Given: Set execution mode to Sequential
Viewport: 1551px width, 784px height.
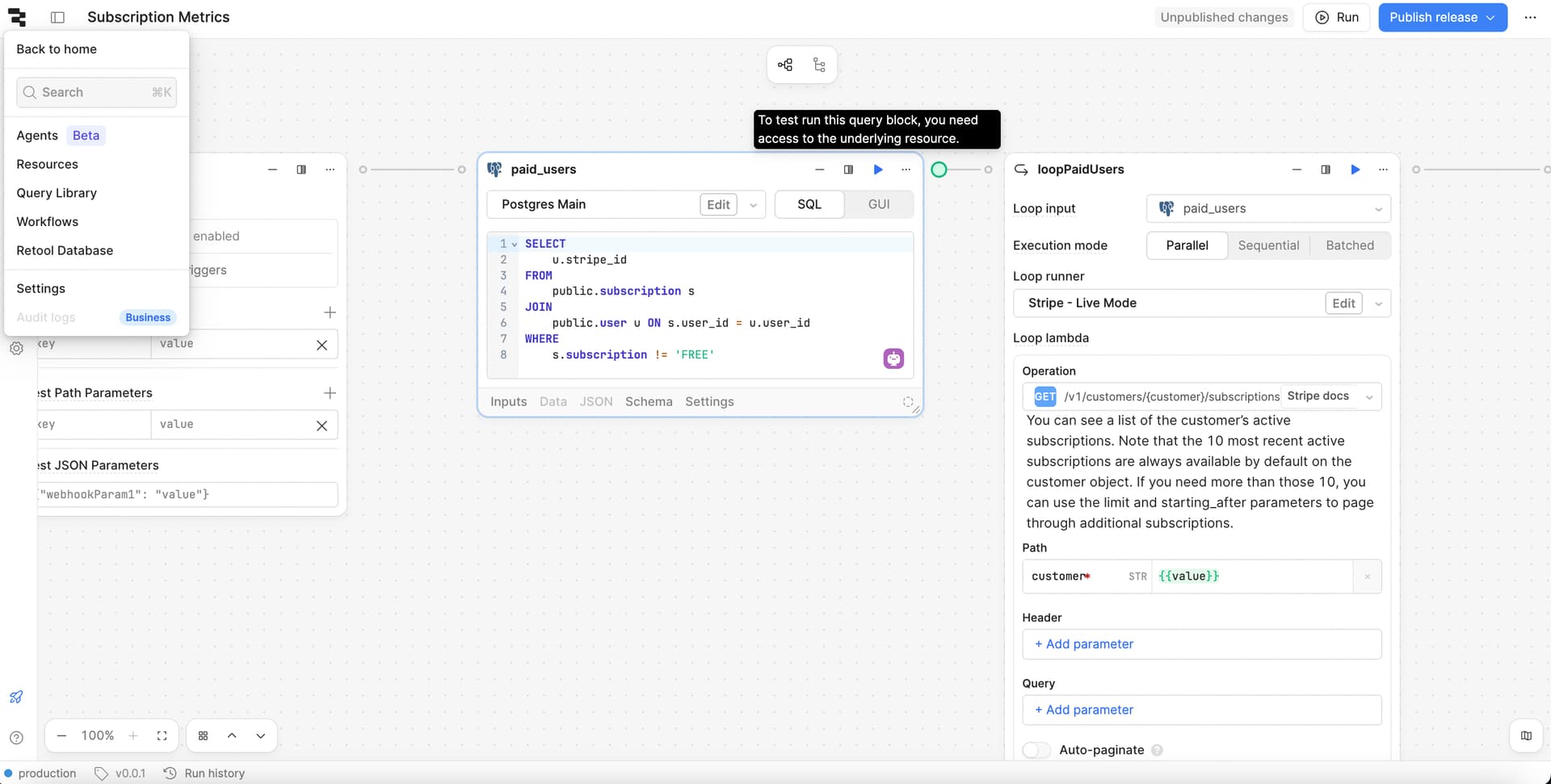Looking at the screenshot, I should [x=1268, y=245].
